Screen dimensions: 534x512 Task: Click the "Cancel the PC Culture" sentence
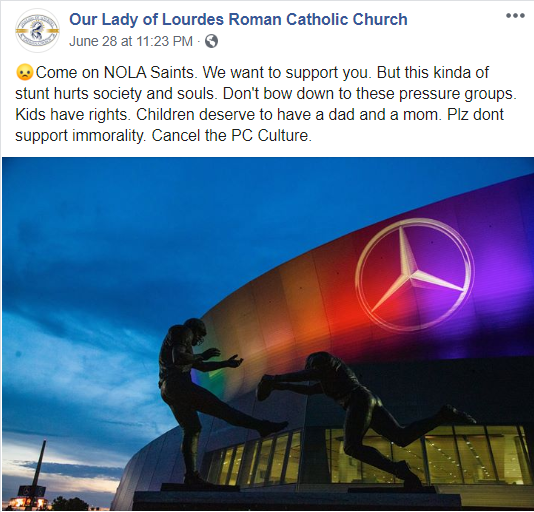point(232,136)
